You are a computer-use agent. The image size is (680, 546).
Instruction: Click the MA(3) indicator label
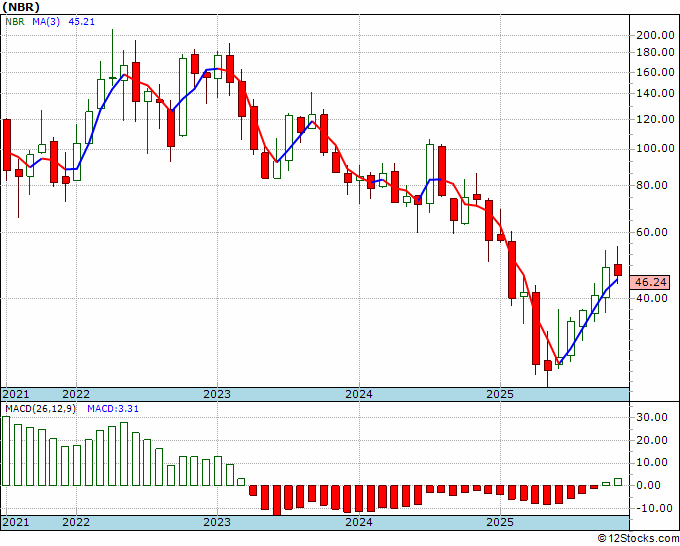(x=46, y=21)
